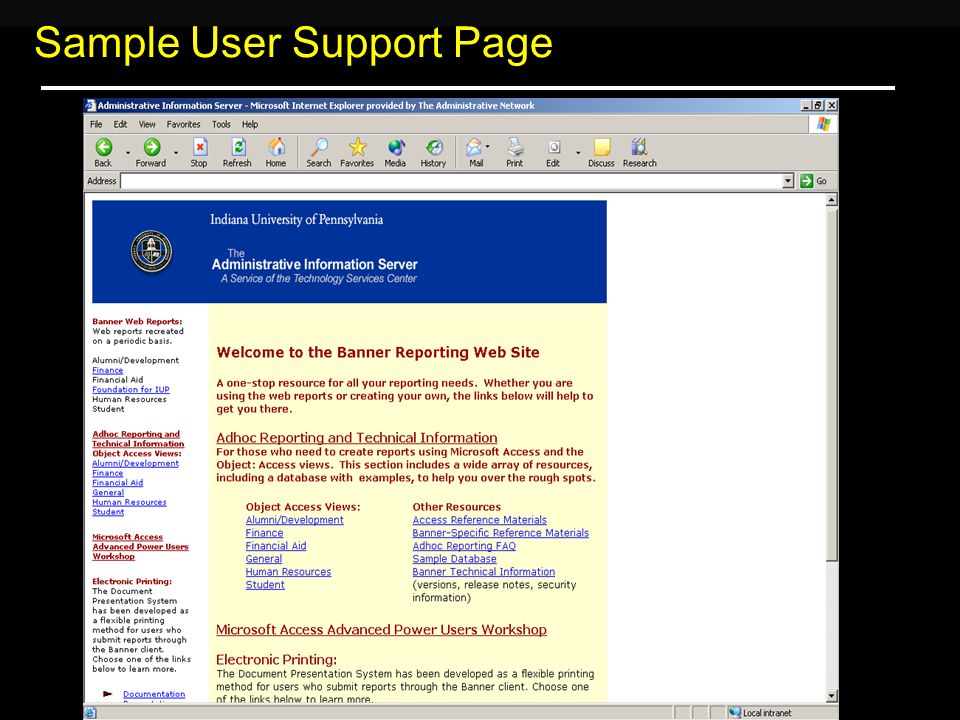
Task: Click inside the Address input field
Action: pos(452,181)
